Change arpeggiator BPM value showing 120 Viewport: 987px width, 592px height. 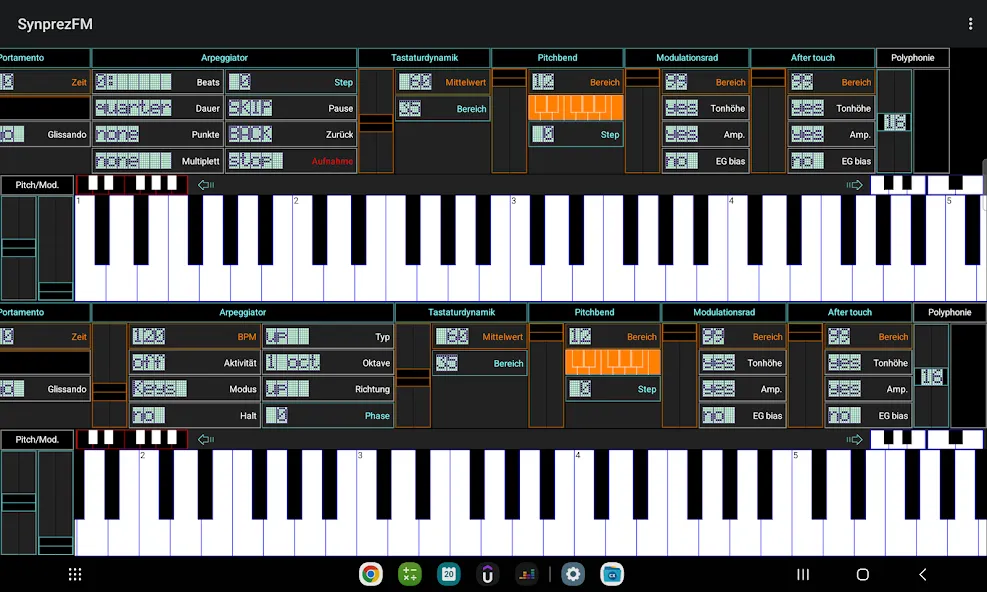[195, 336]
